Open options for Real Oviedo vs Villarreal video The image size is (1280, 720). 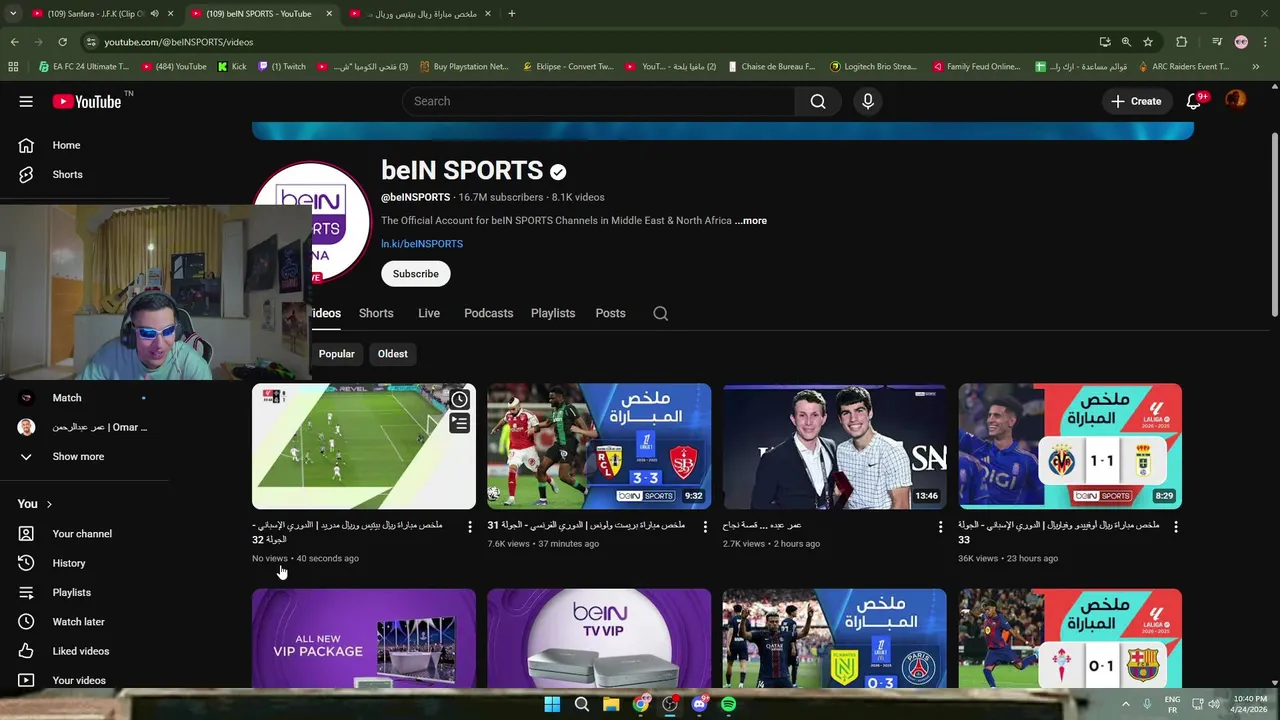point(1176,527)
